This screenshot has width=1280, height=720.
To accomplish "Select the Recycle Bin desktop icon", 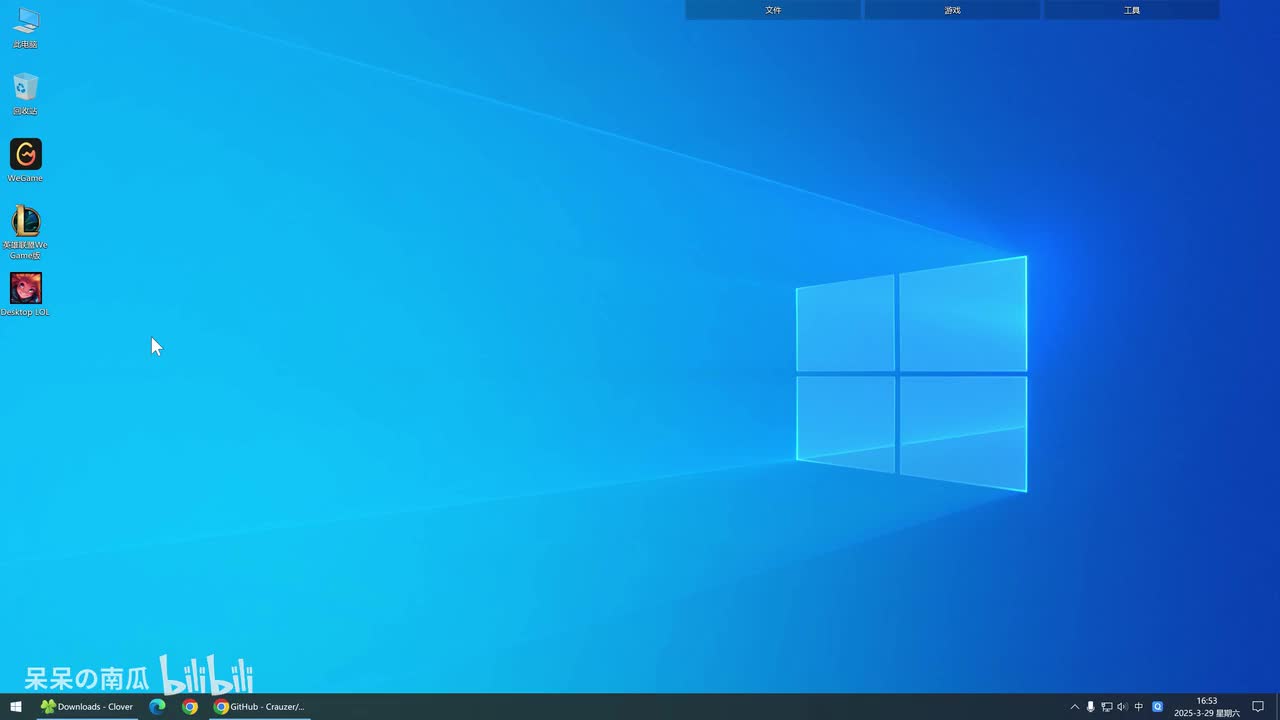I will tap(25, 94).
